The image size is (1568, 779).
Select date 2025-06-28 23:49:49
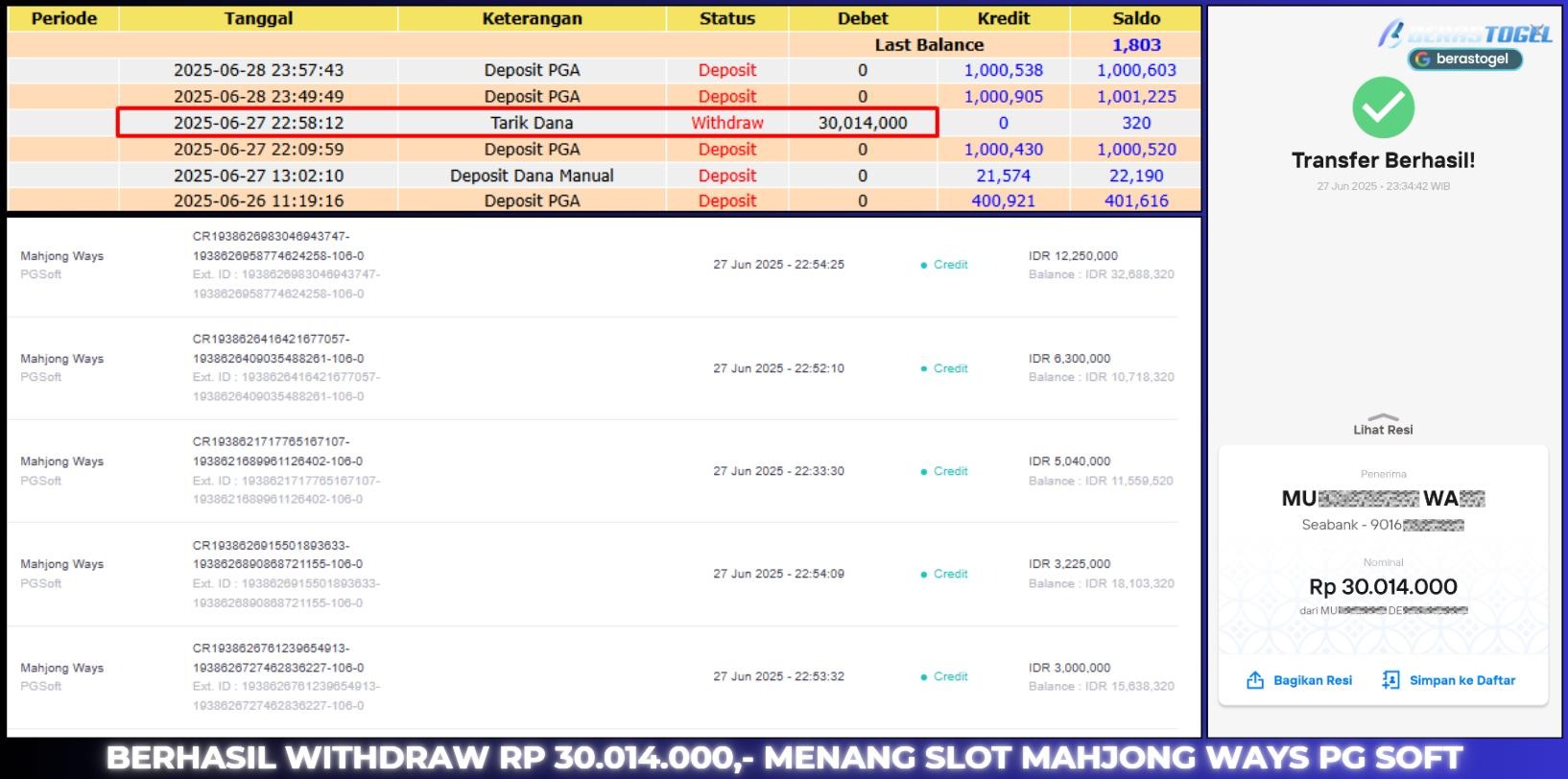pos(258,96)
